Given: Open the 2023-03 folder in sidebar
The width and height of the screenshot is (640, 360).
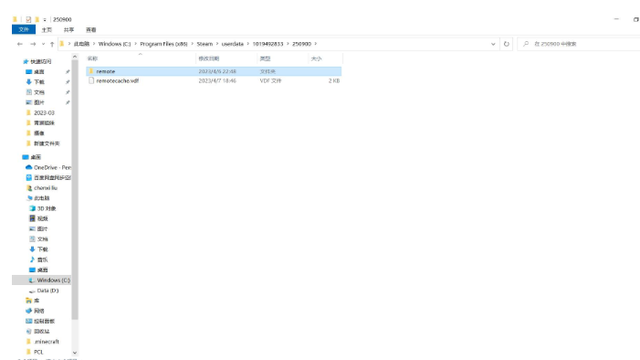Looking at the screenshot, I should 44,113.
